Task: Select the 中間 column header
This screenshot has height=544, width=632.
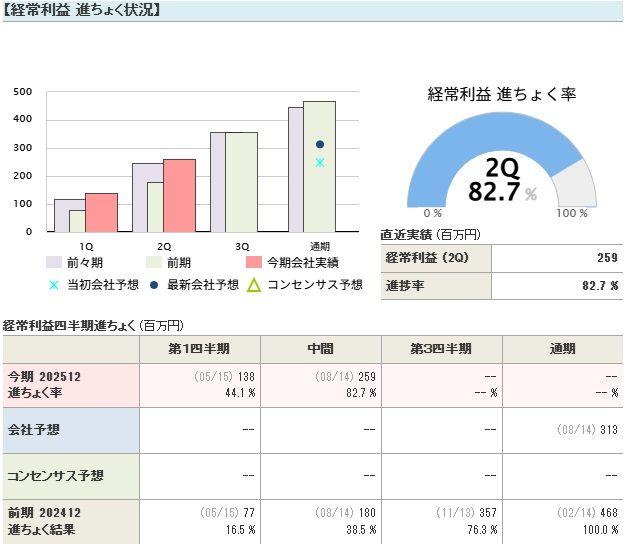Action: tap(320, 349)
